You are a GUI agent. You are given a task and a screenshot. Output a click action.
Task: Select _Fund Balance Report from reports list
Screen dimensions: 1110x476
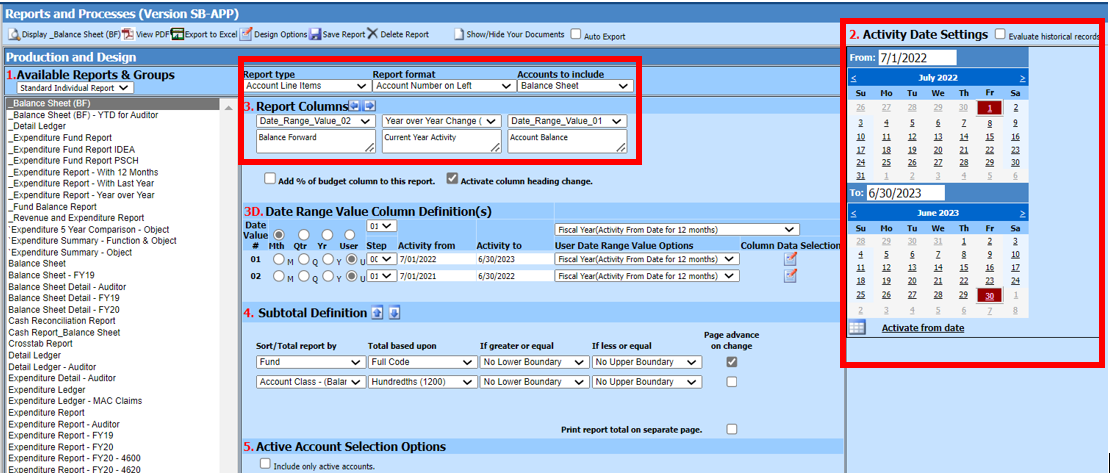[54, 207]
